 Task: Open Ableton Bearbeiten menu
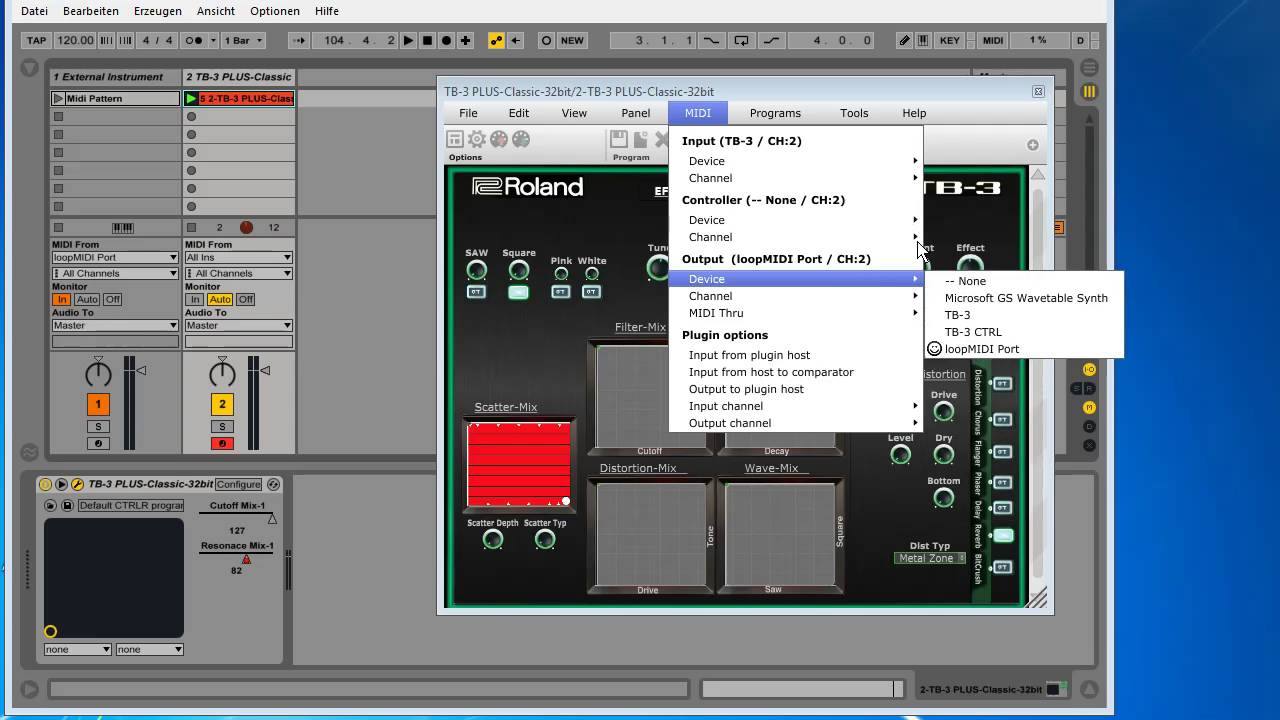[x=91, y=11]
